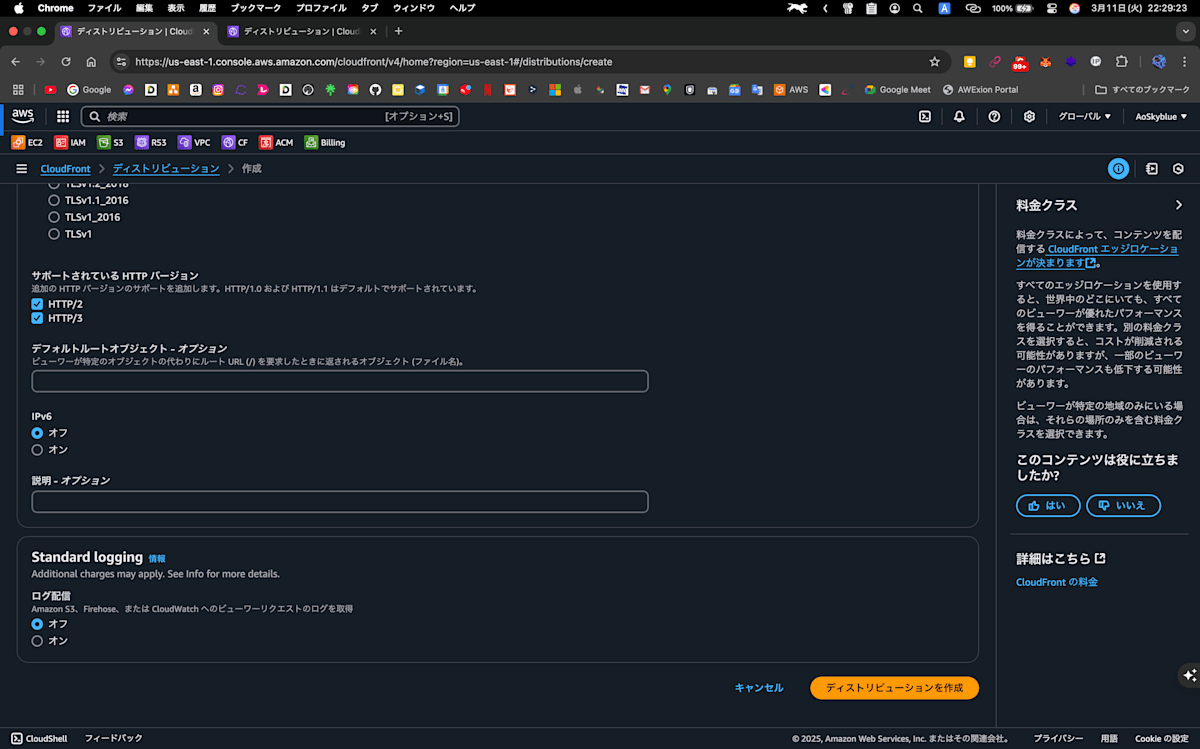This screenshot has width=1200, height=749.
Task: Open a new browser tab
Action: [x=398, y=31]
